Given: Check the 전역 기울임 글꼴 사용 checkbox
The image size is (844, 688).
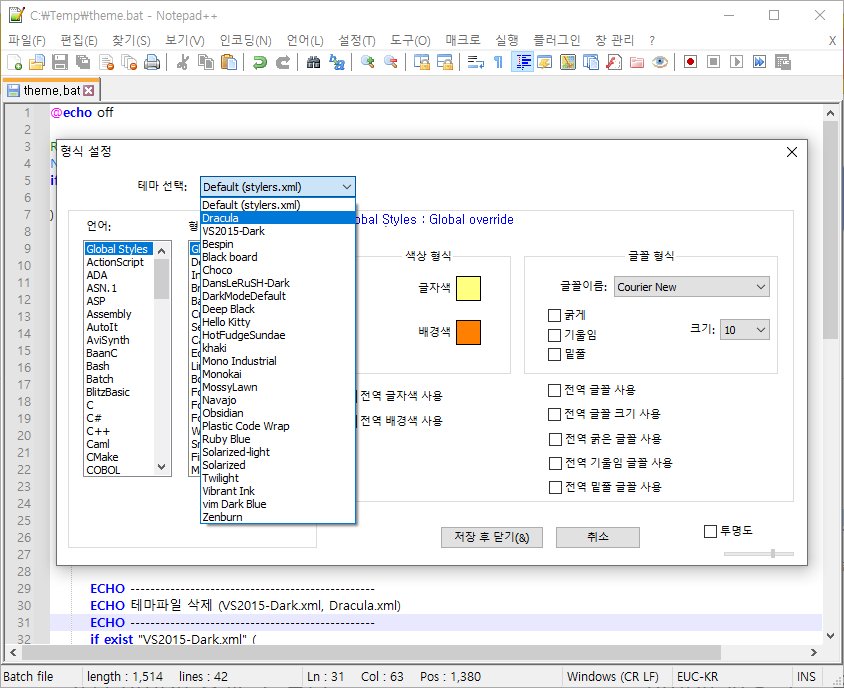Looking at the screenshot, I should pyautogui.click(x=555, y=463).
